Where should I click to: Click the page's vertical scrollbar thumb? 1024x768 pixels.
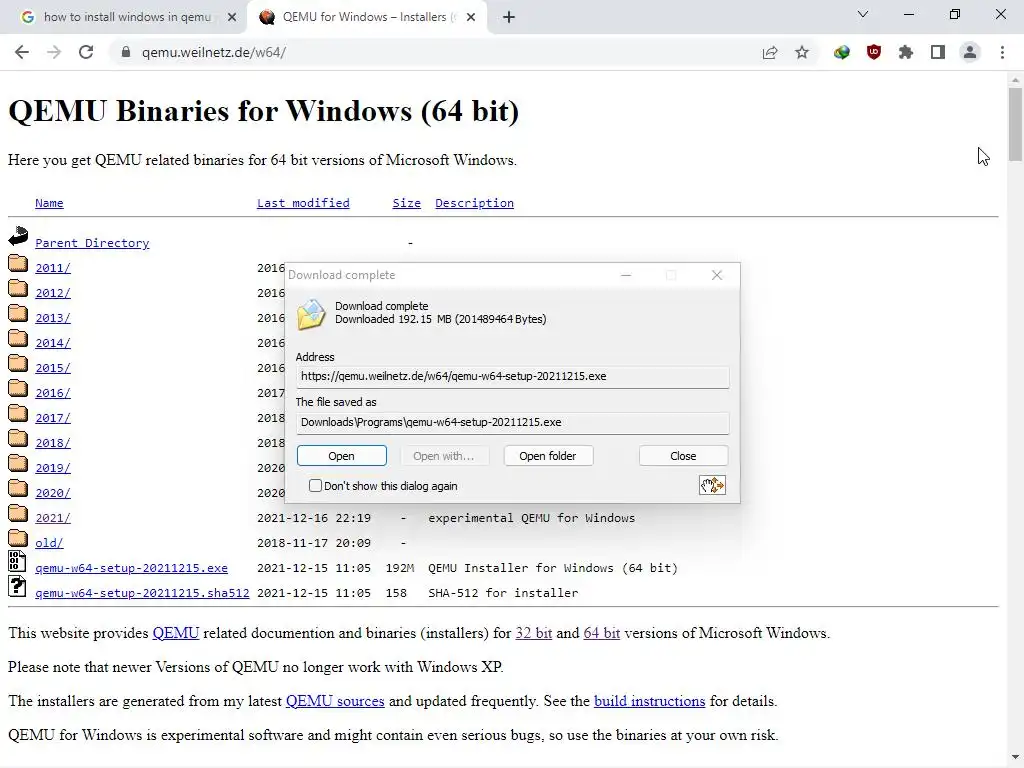(x=1015, y=124)
